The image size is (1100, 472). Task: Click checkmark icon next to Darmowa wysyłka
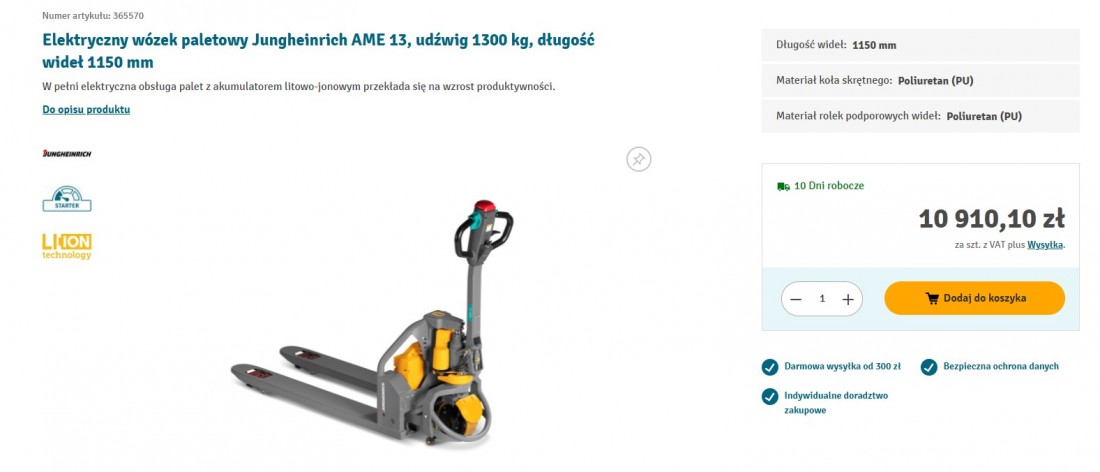pyautogui.click(x=770, y=367)
